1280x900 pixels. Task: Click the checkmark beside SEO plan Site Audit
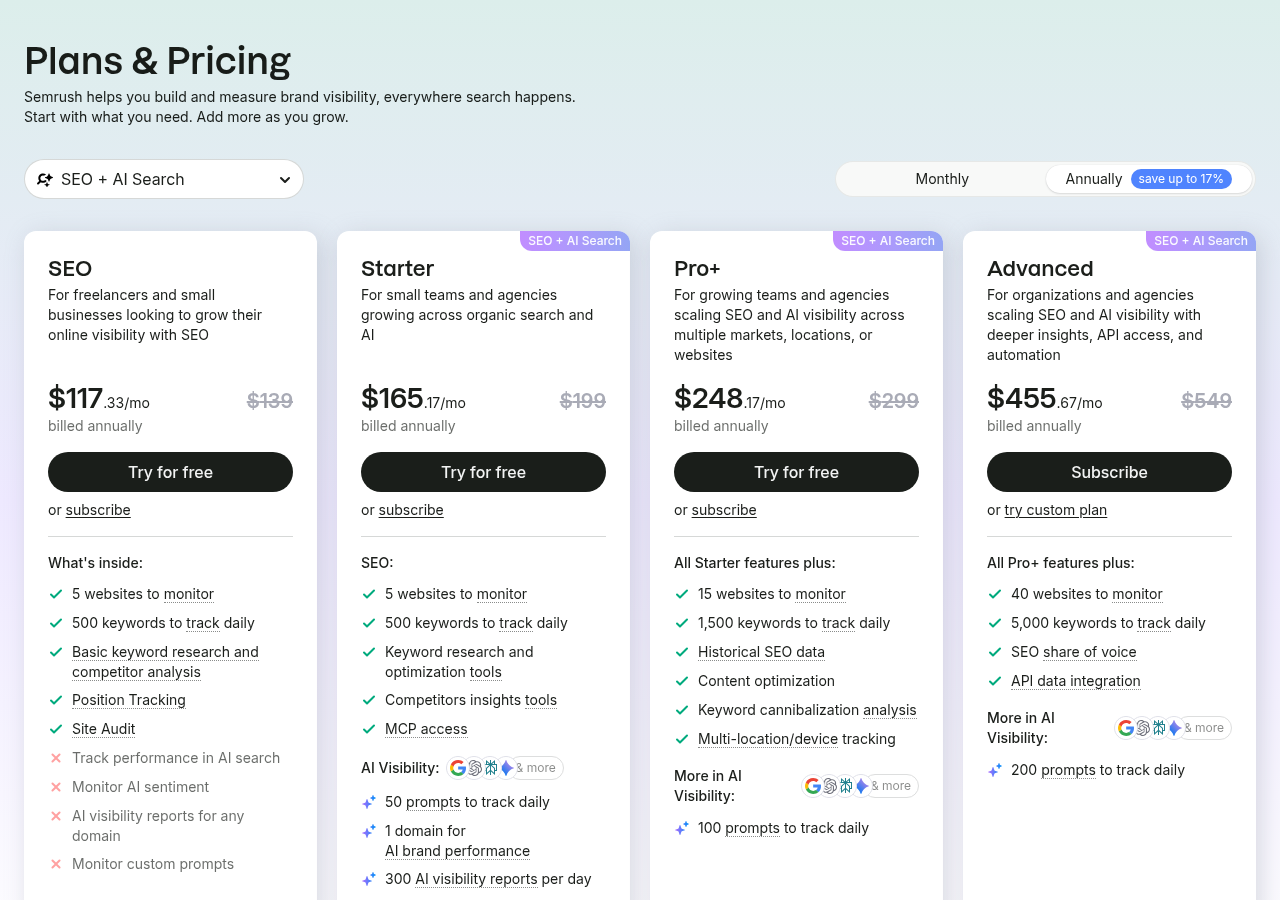click(x=56, y=729)
